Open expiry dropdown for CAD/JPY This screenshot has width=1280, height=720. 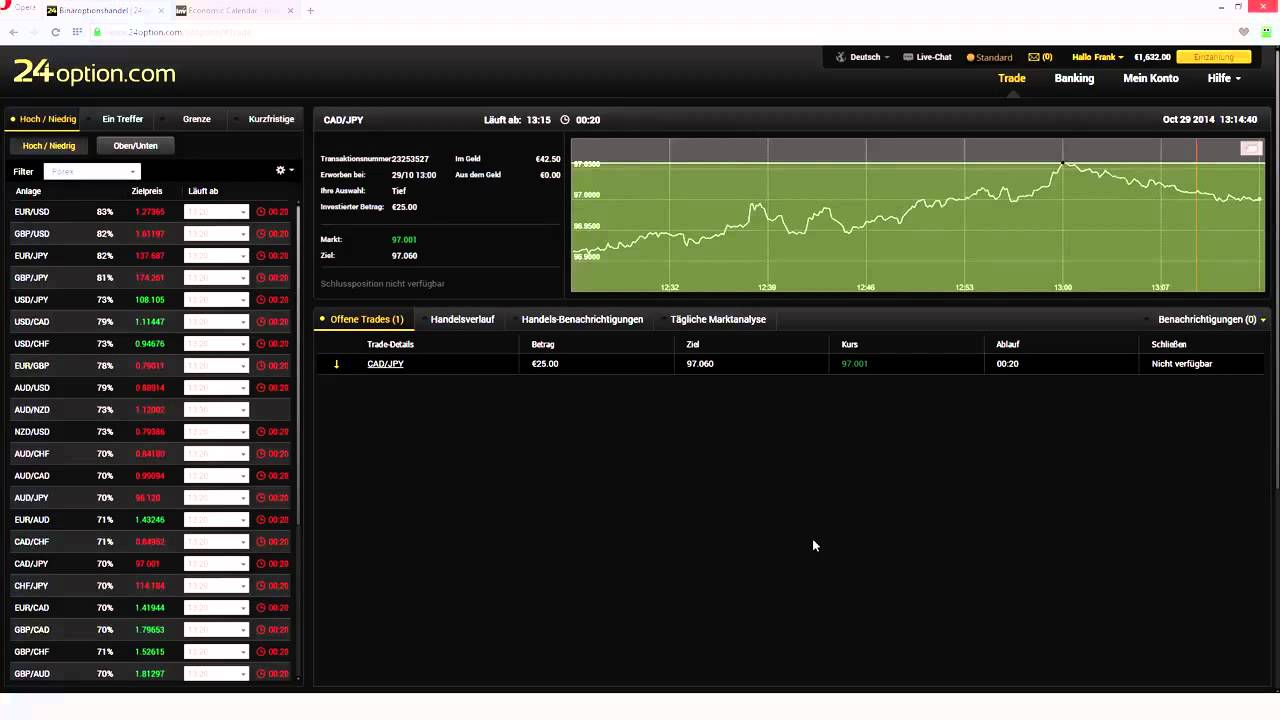pos(216,564)
